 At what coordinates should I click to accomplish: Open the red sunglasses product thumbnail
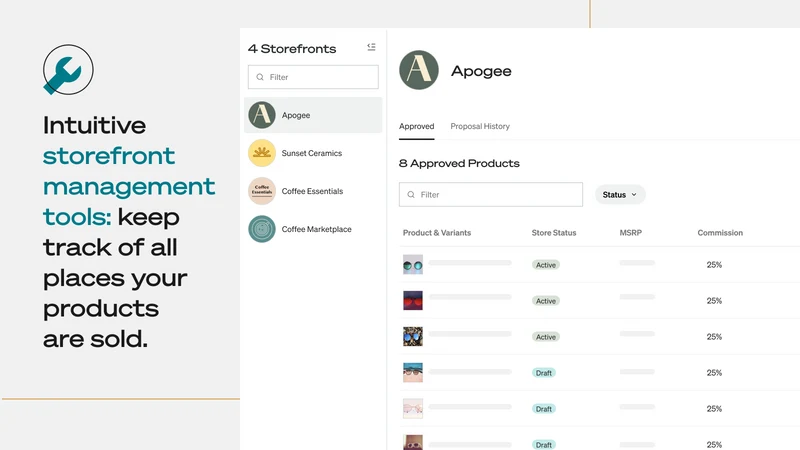pyautogui.click(x=413, y=301)
